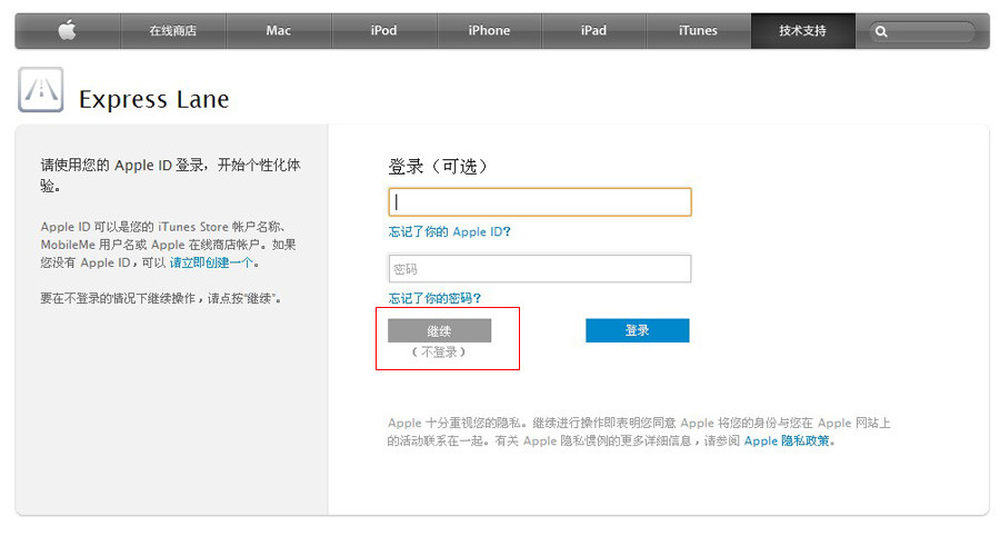Open the iPad navigation tab
This screenshot has height=556, width=1000.
click(x=593, y=31)
